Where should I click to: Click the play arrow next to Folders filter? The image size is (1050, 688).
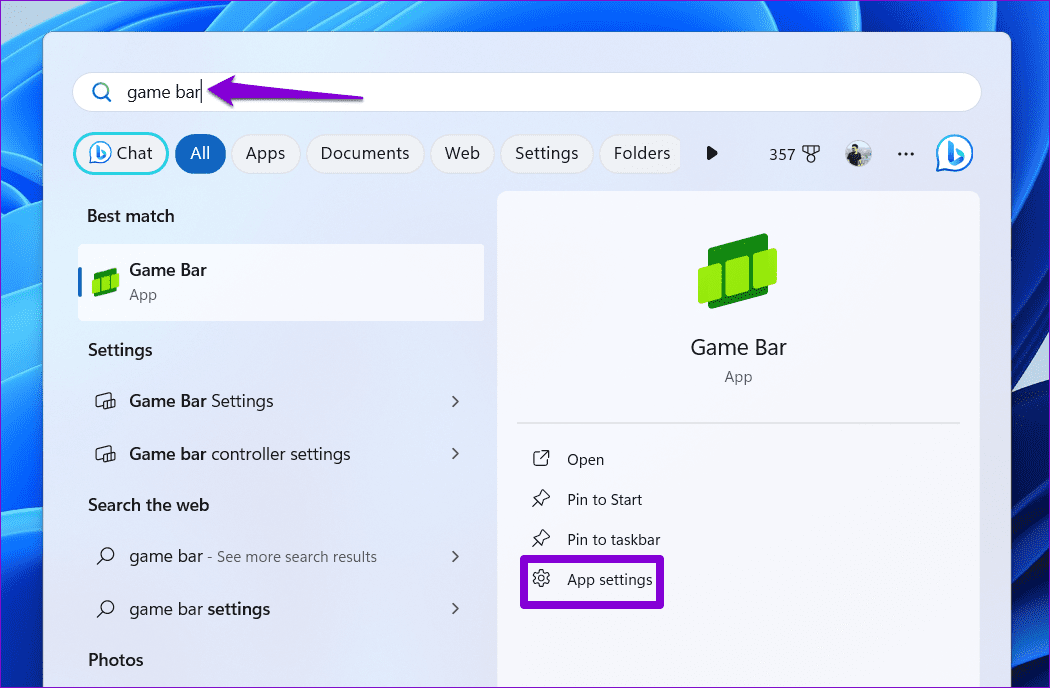point(711,153)
